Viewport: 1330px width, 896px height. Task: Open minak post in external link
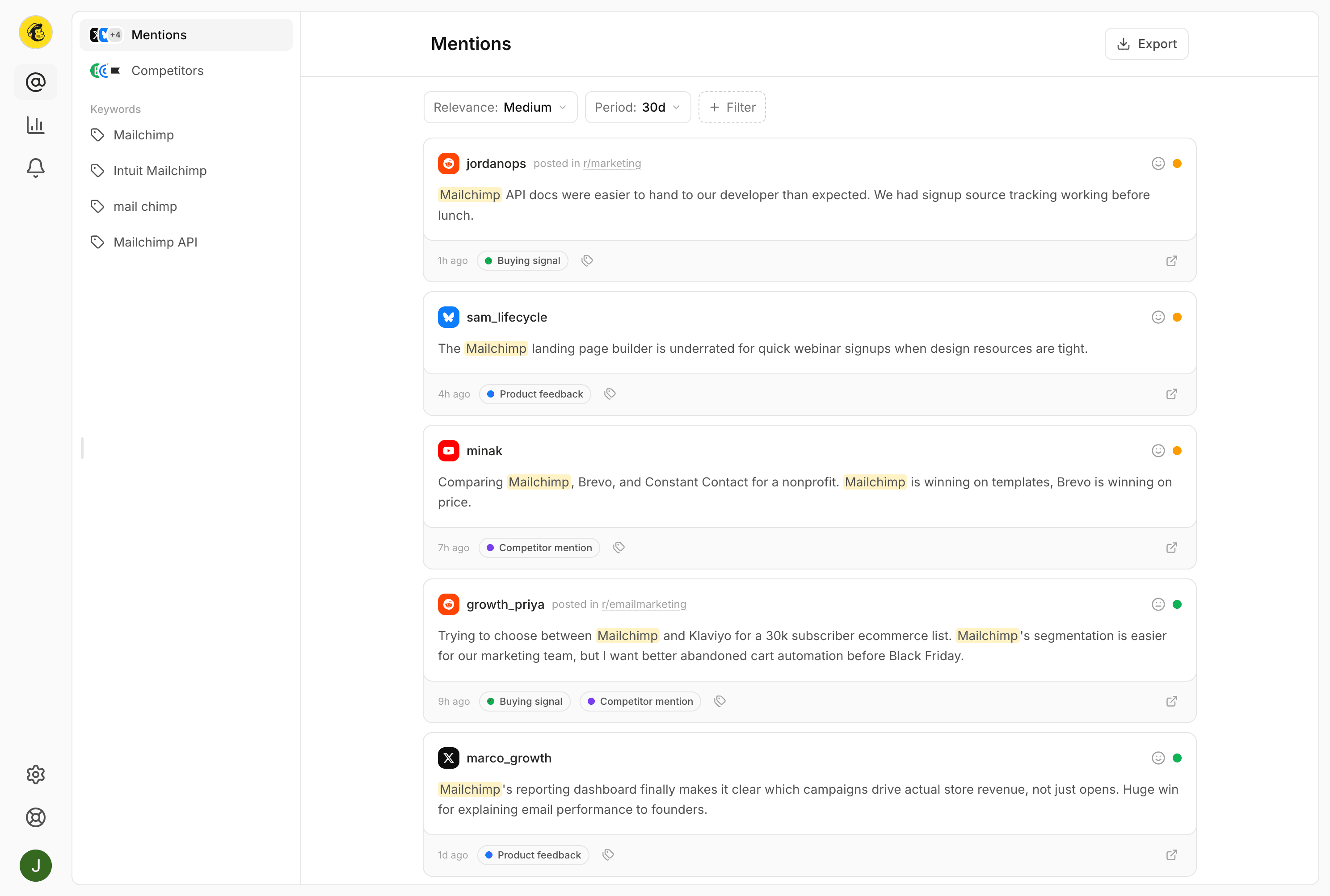(1172, 548)
